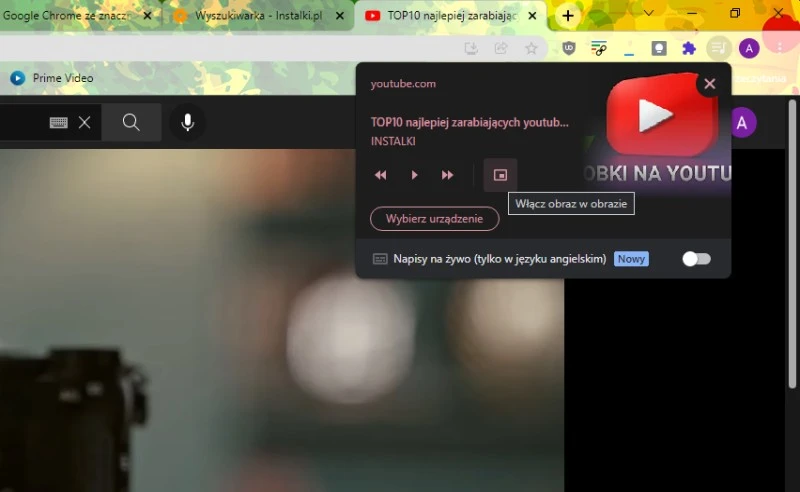
Task: Click the live captions icon in popup
Action: [380, 259]
